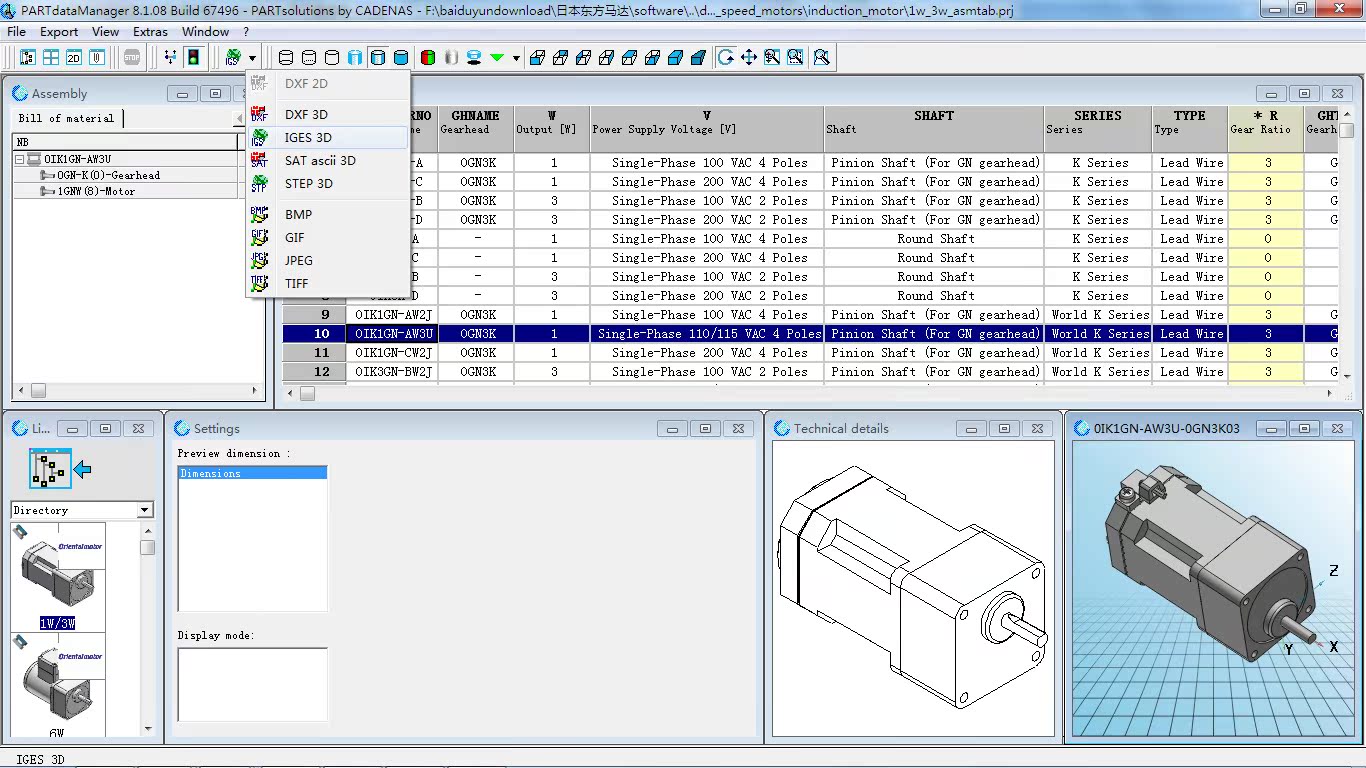Viewport: 1366px width, 768px height.
Task: Open the Window menu
Action: [205, 31]
